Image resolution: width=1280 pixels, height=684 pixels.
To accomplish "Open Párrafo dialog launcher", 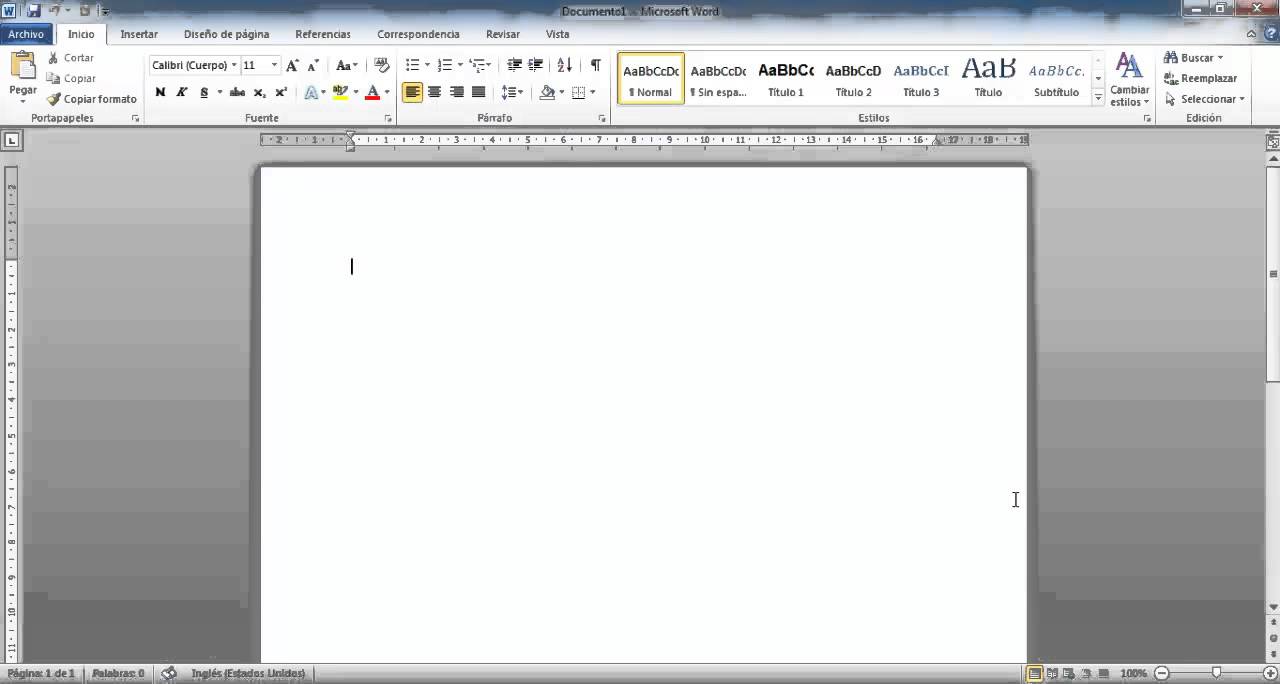I will pos(602,118).
